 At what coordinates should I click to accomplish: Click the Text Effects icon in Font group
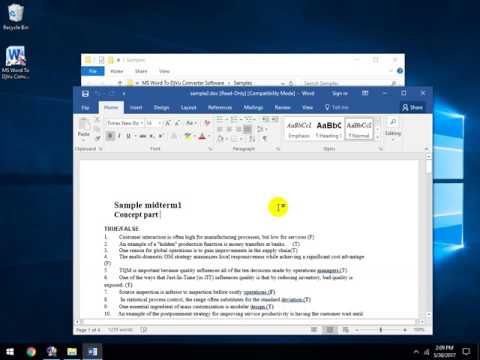pos(174,136)
